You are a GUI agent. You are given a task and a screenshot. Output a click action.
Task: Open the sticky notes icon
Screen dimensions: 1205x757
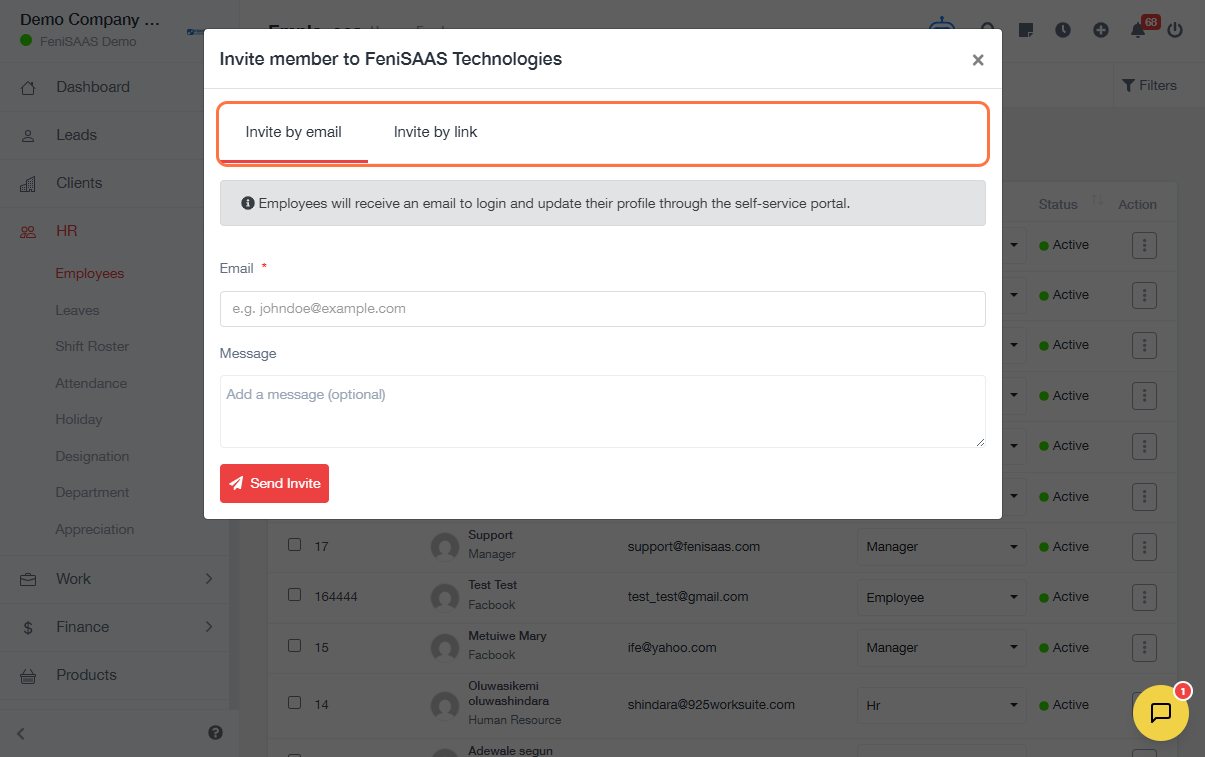(x=1025, y=30)
